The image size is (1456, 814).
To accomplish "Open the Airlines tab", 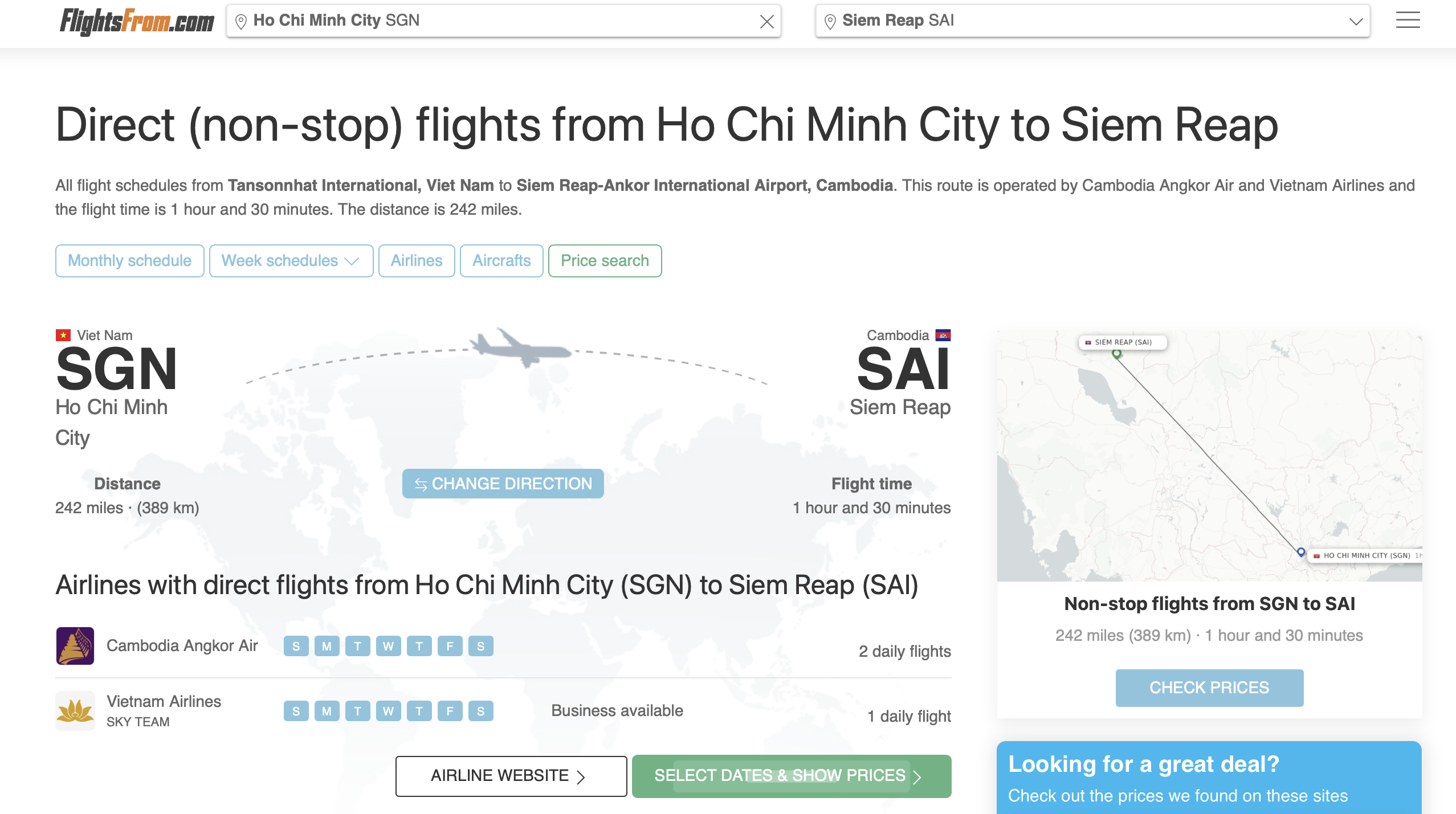I will tap(417, 261).
